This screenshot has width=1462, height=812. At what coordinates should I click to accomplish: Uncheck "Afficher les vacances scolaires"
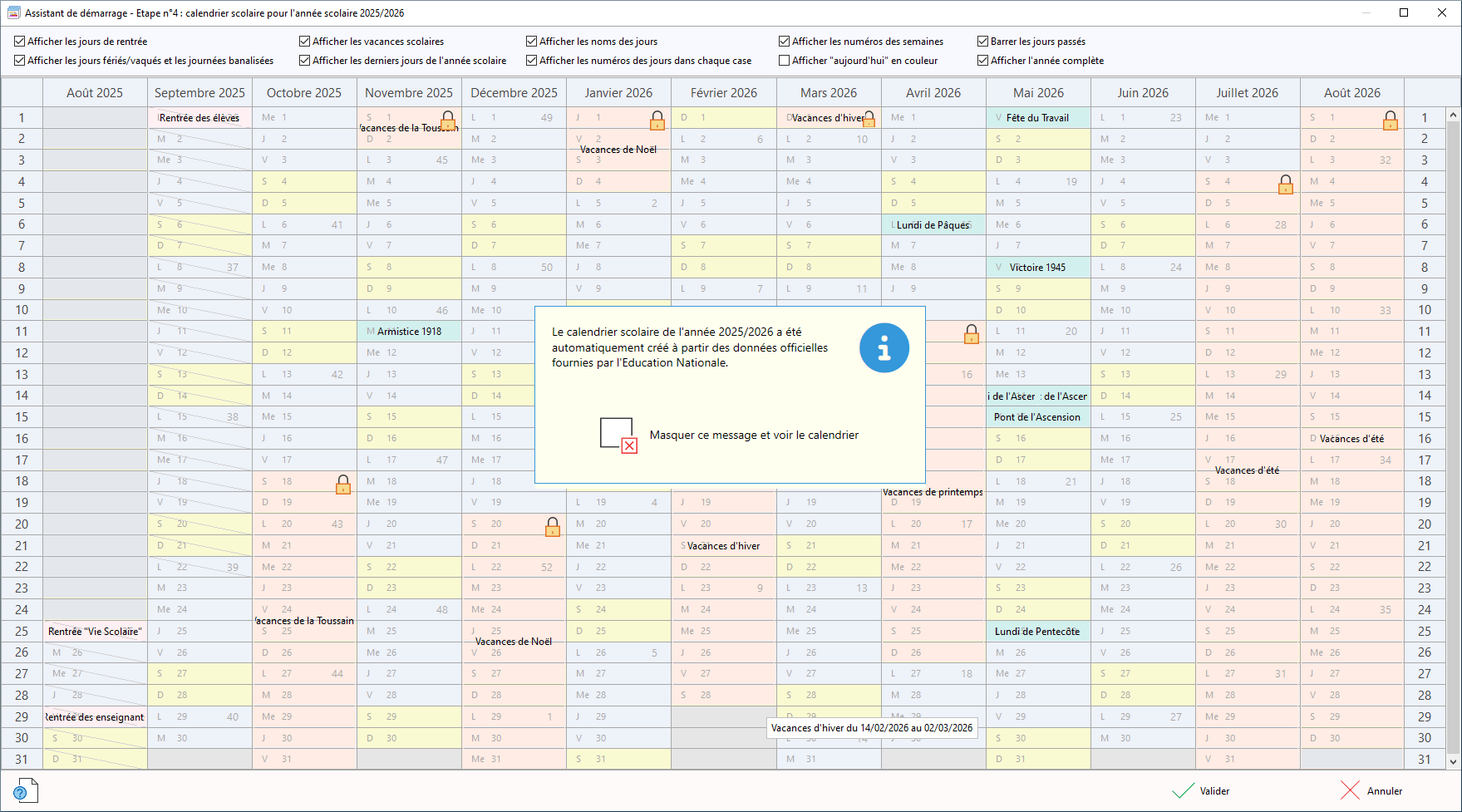(305, 42)
